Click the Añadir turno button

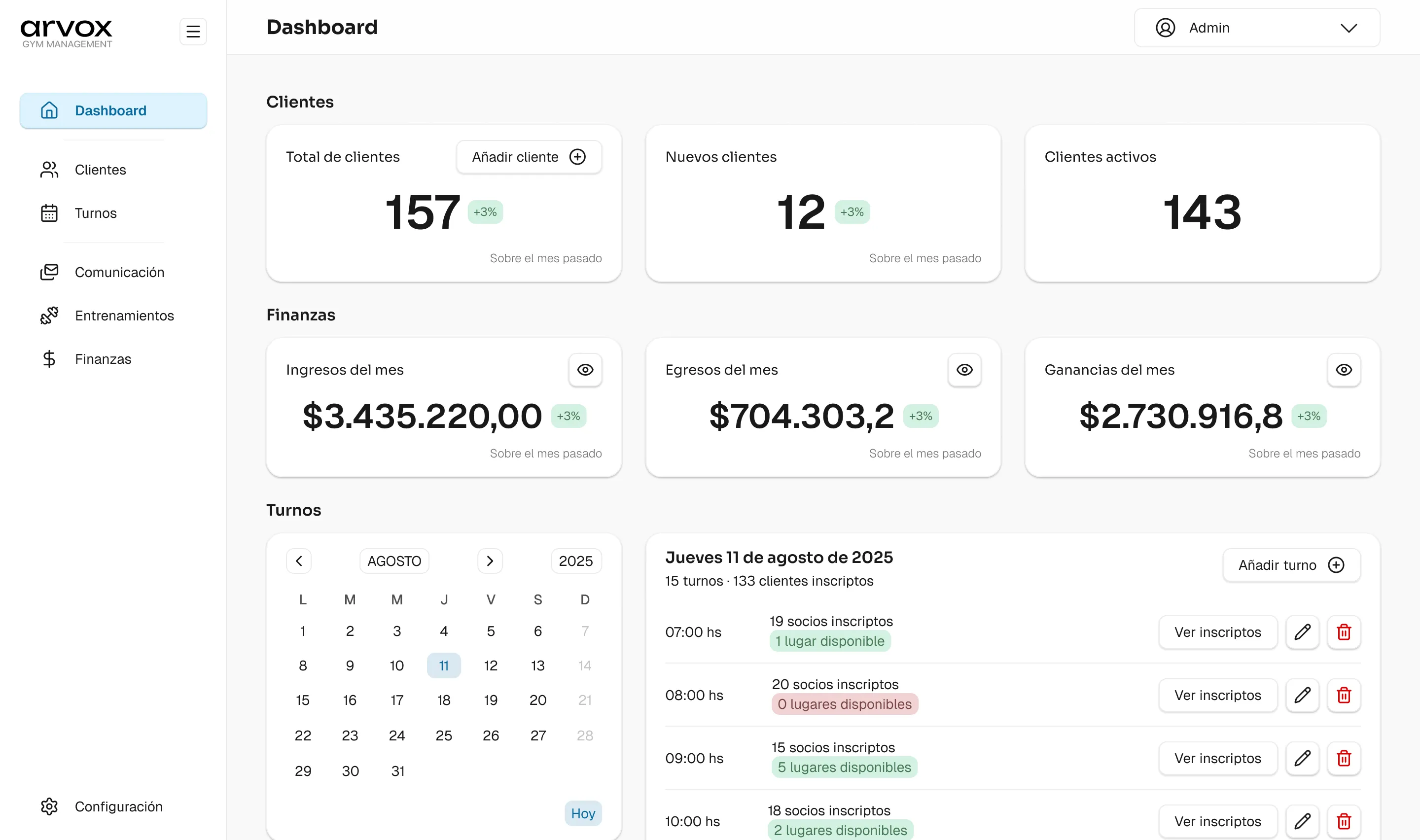[1291, 565]
